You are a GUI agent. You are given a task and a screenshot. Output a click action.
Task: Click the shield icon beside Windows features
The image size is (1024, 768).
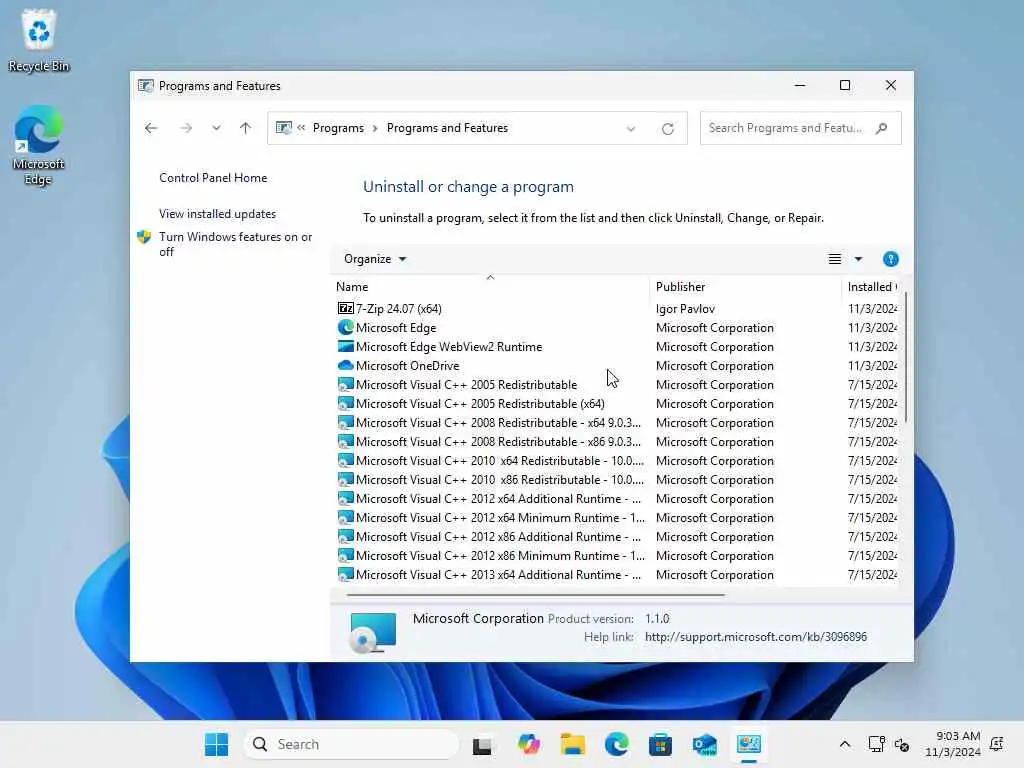click(144, 236)
